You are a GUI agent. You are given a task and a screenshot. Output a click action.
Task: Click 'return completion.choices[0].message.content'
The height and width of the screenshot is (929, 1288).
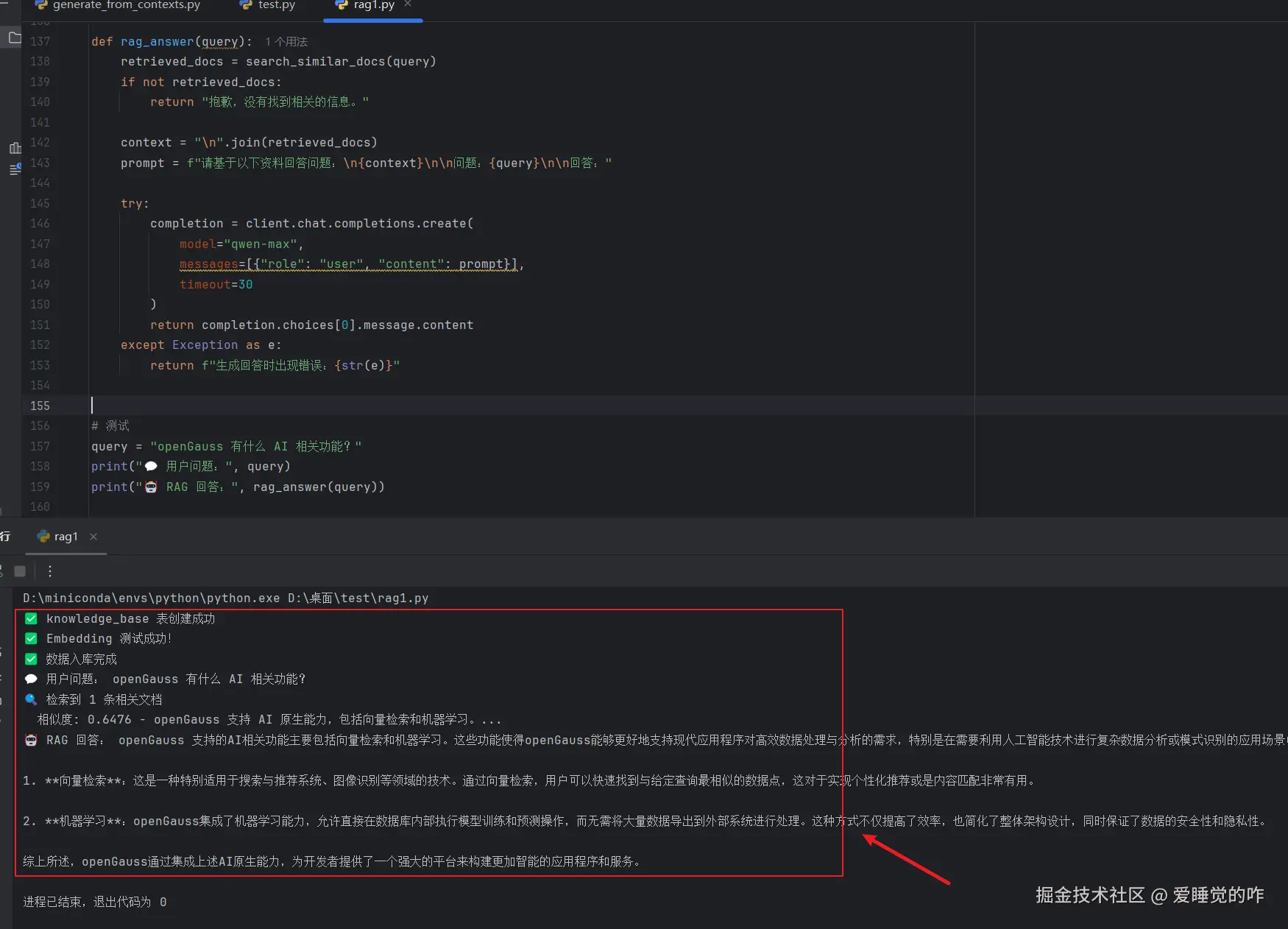tap(312, 325)
